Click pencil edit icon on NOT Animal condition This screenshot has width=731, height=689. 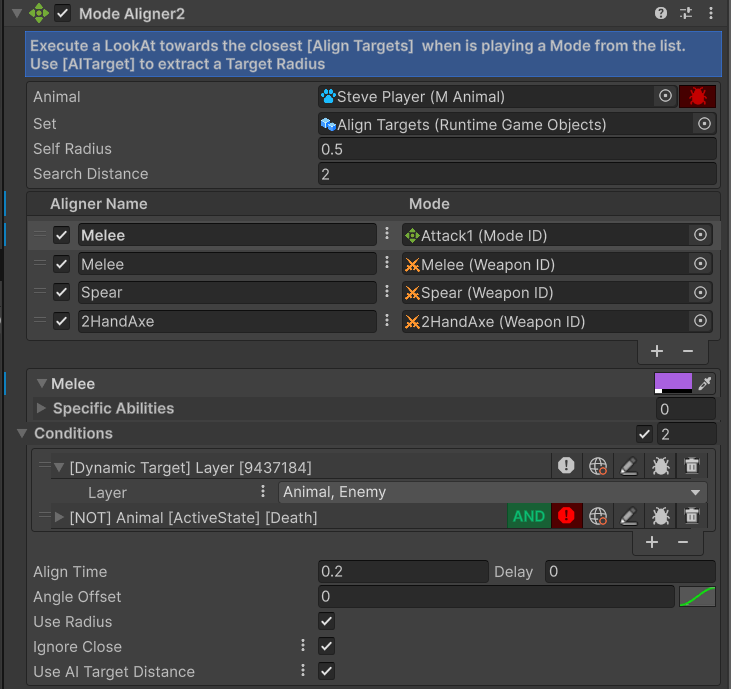[628, 517]
